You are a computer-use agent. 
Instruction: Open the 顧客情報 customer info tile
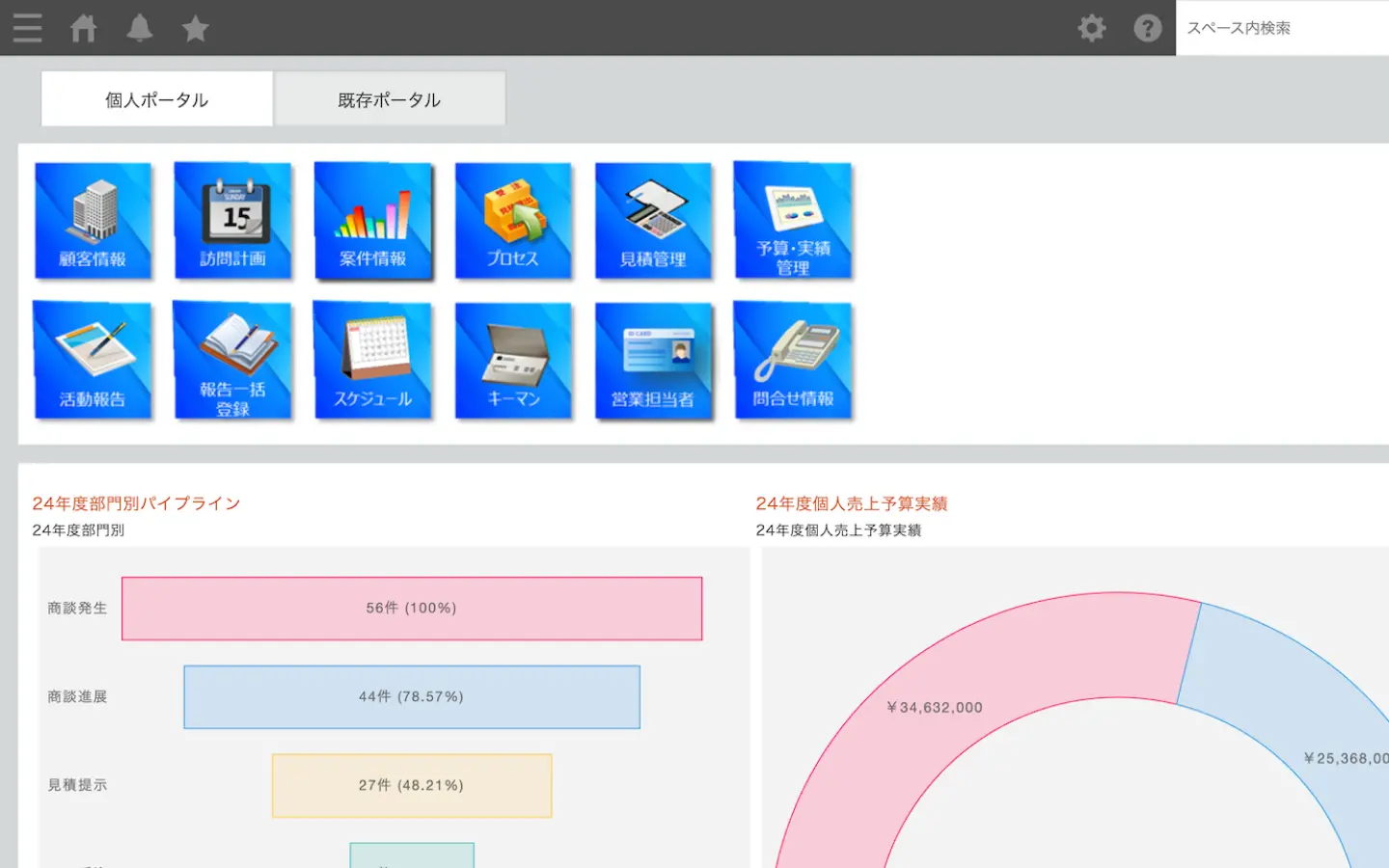pos(93,221)
